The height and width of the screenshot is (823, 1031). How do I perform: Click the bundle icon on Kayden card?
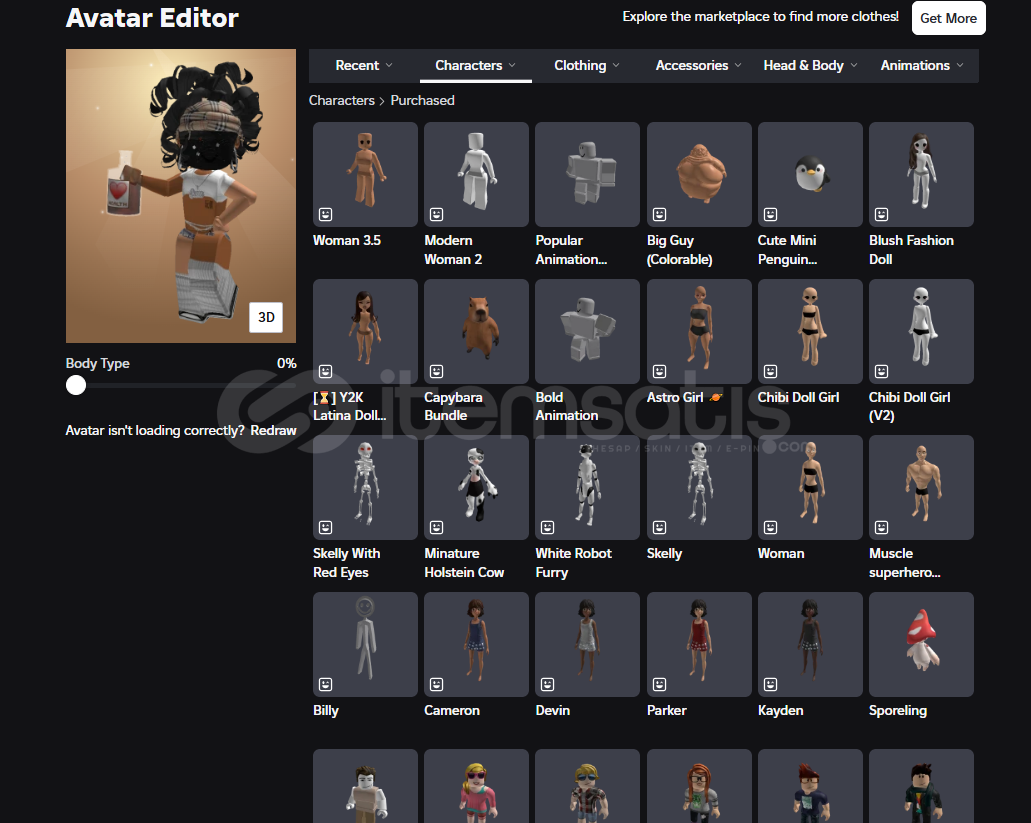(771, 684)
